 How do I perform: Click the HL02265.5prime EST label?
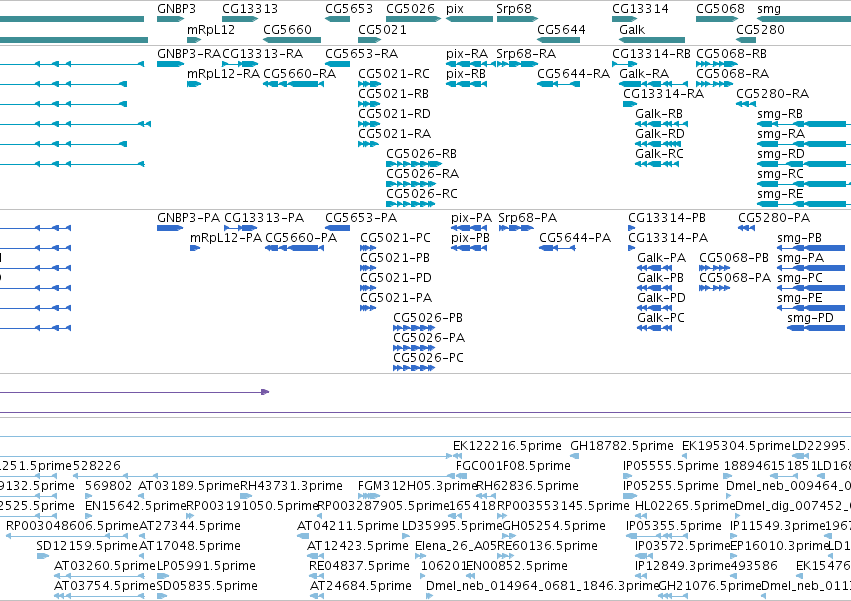(x=685, y=506)
